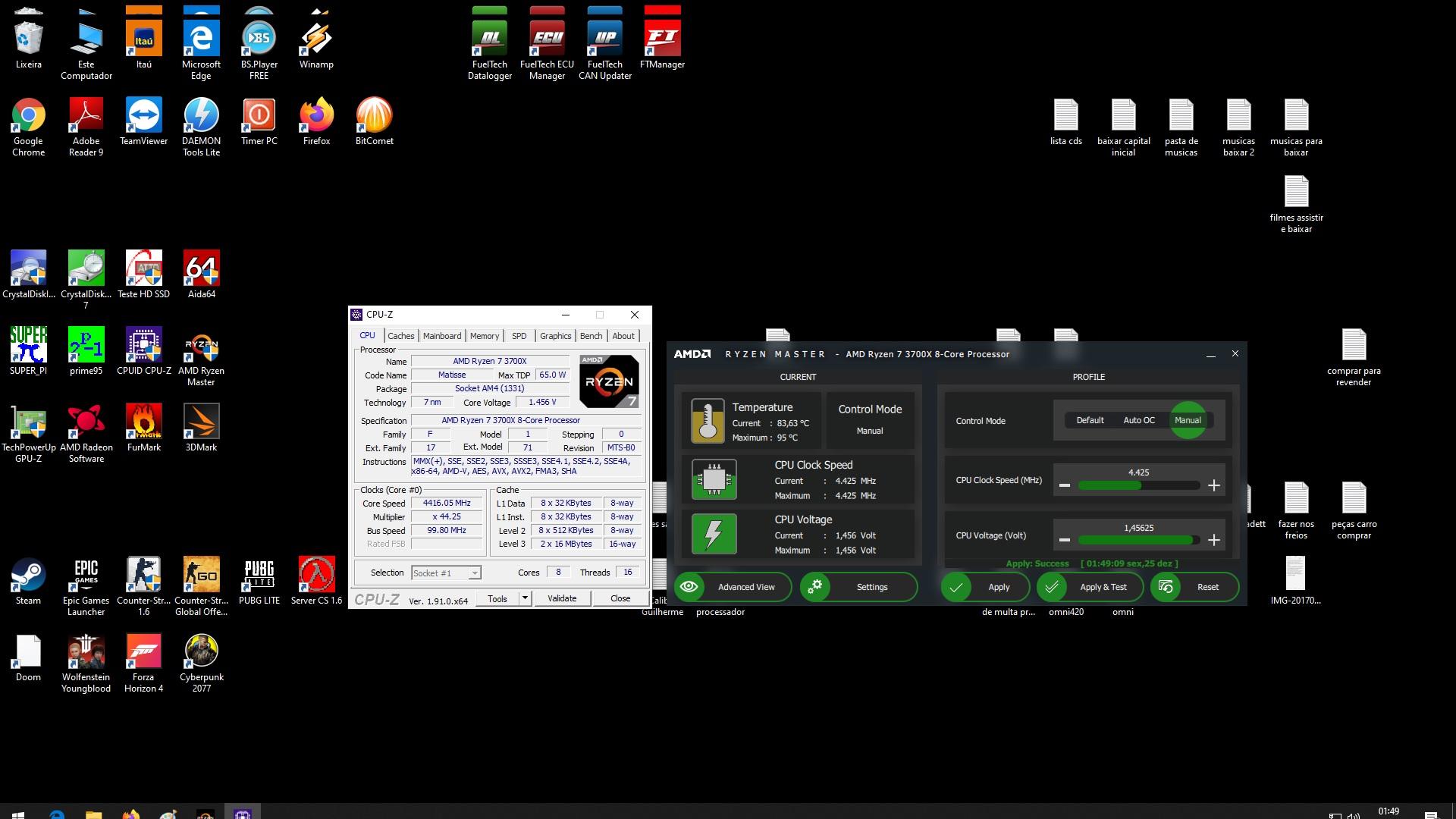
Task: Open the Bench tab in CPU-Z
Action: point(591,336)
